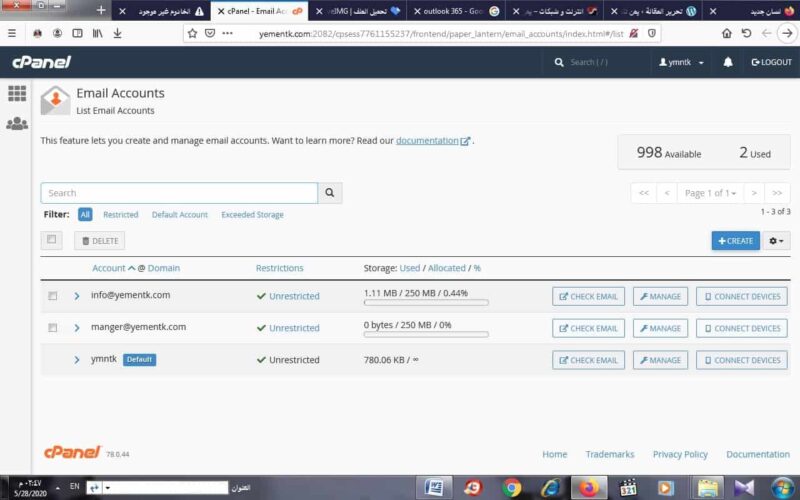Open the cPanel home grid icon

[17, 93]
